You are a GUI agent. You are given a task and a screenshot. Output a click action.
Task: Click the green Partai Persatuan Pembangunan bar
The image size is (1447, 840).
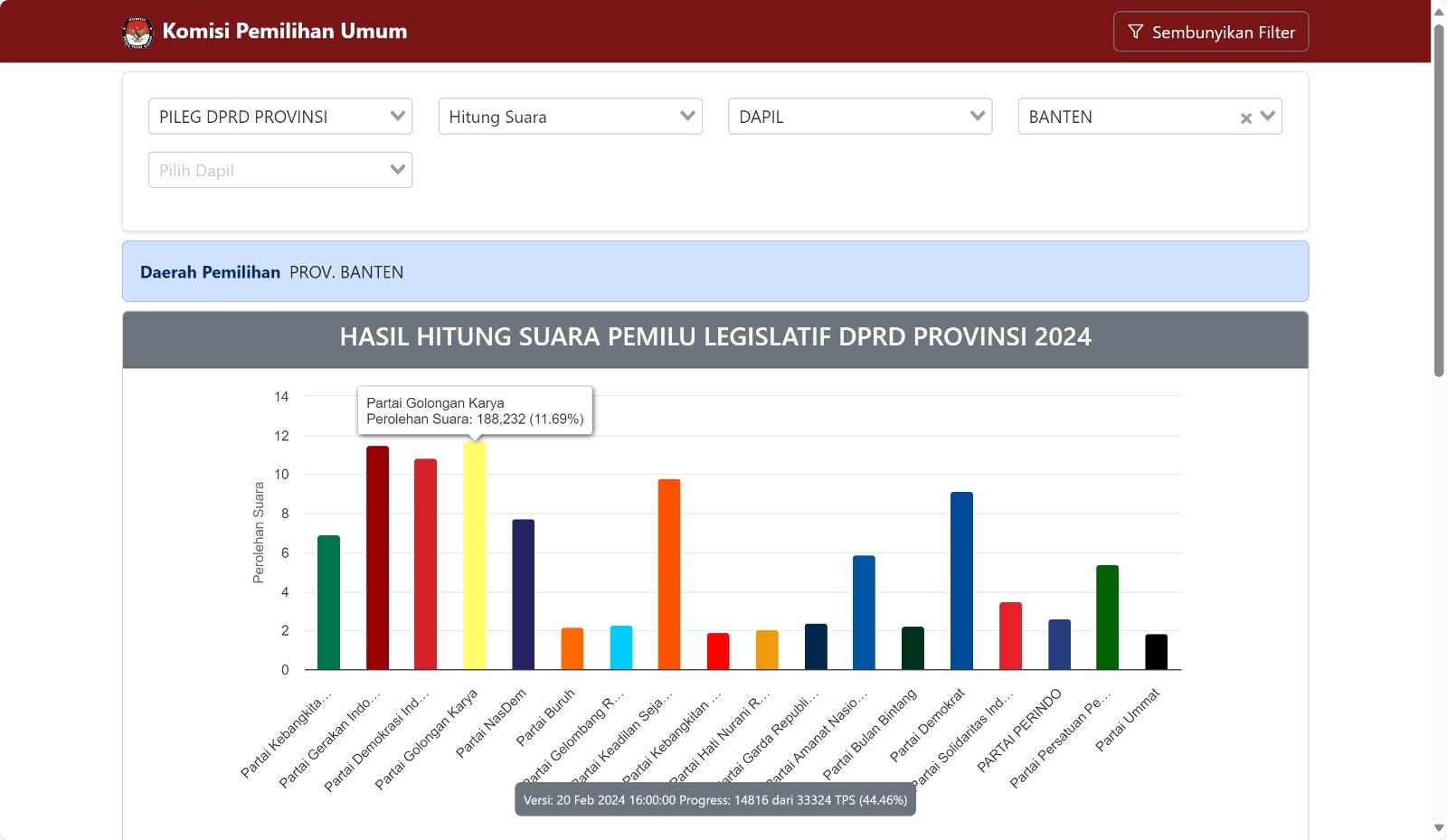(1108, 618)
